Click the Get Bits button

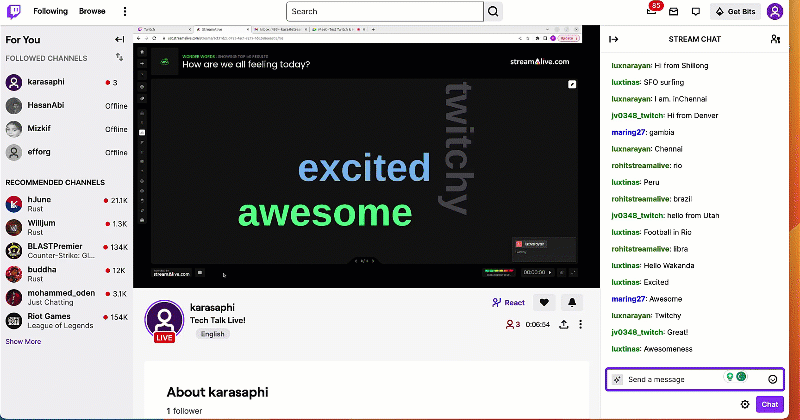(735, 11)
